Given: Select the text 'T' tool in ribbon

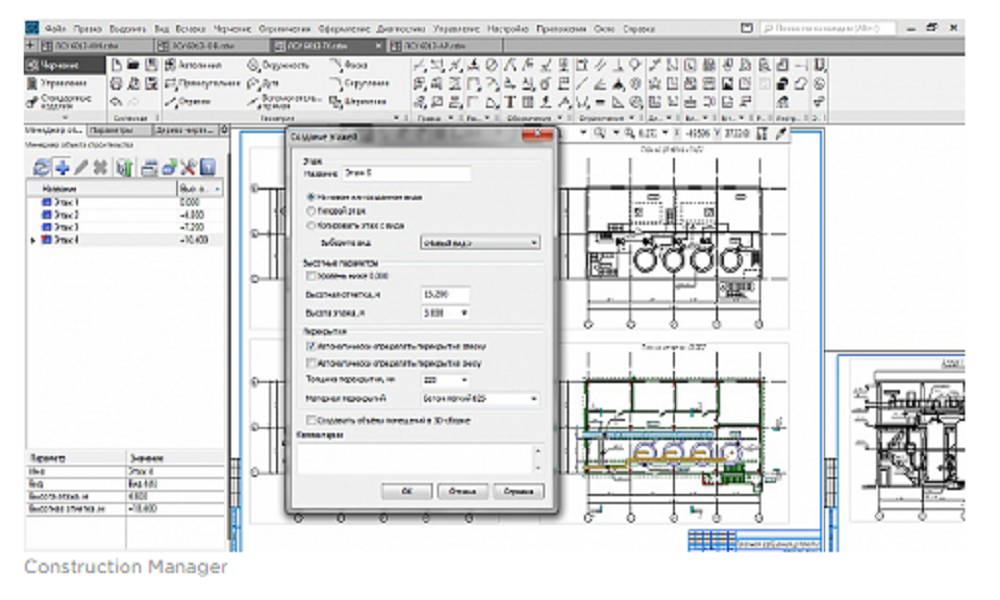Looking at the screenshot, I should (x=510, y=102).
